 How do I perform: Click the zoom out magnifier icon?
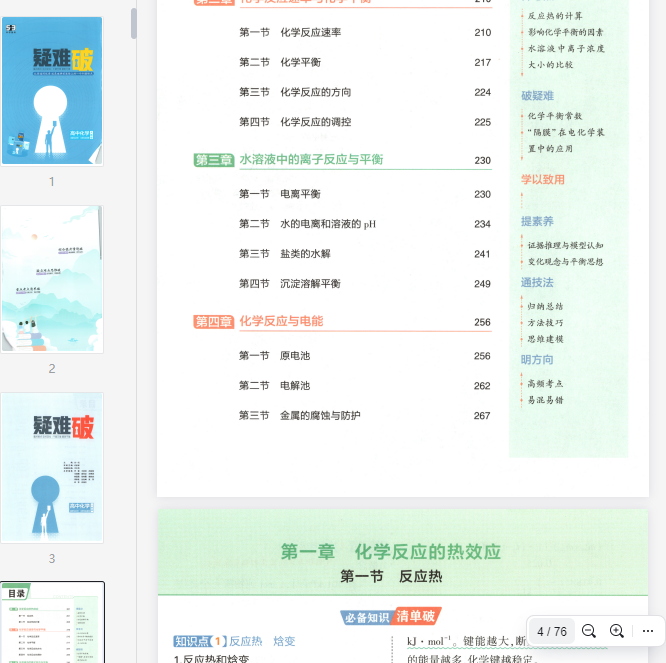click(x=589, y=631)
